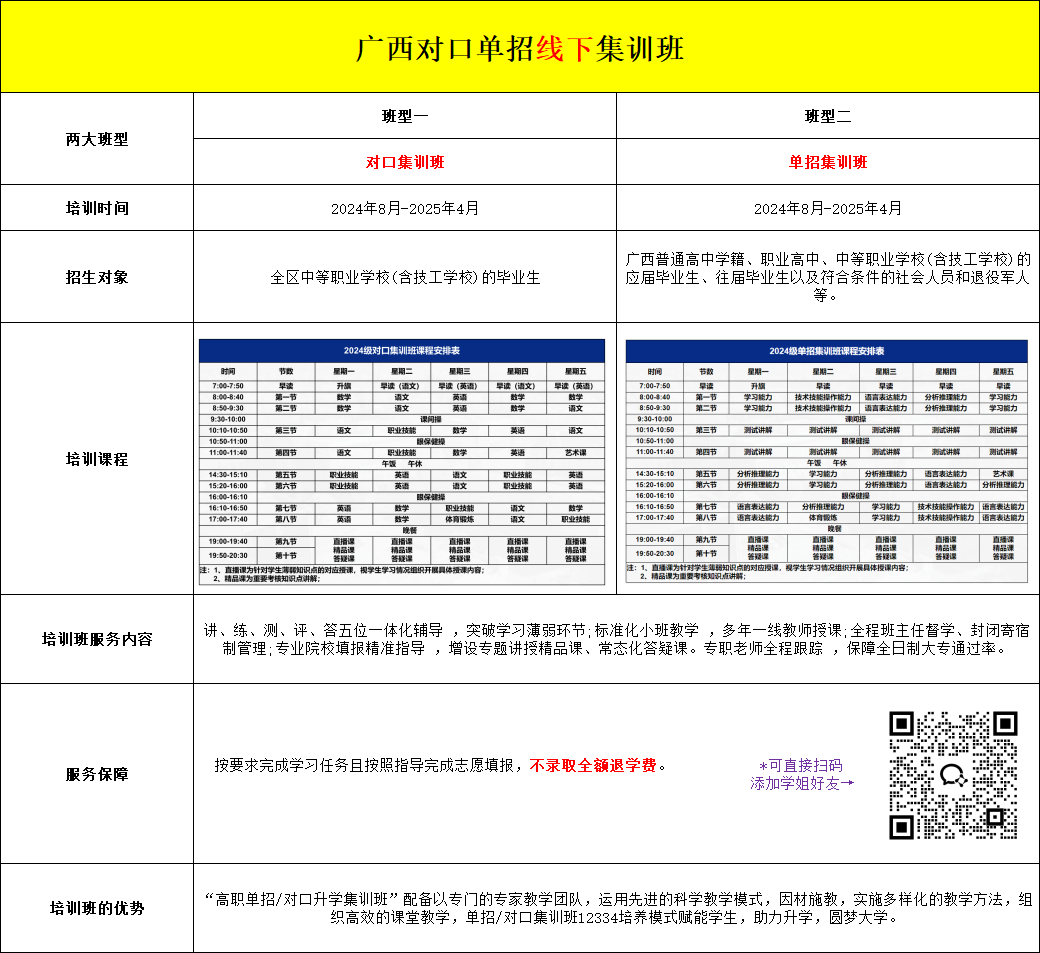
Task: Collapse the 培训班的优势 section
Action: (x=96, y=907)
